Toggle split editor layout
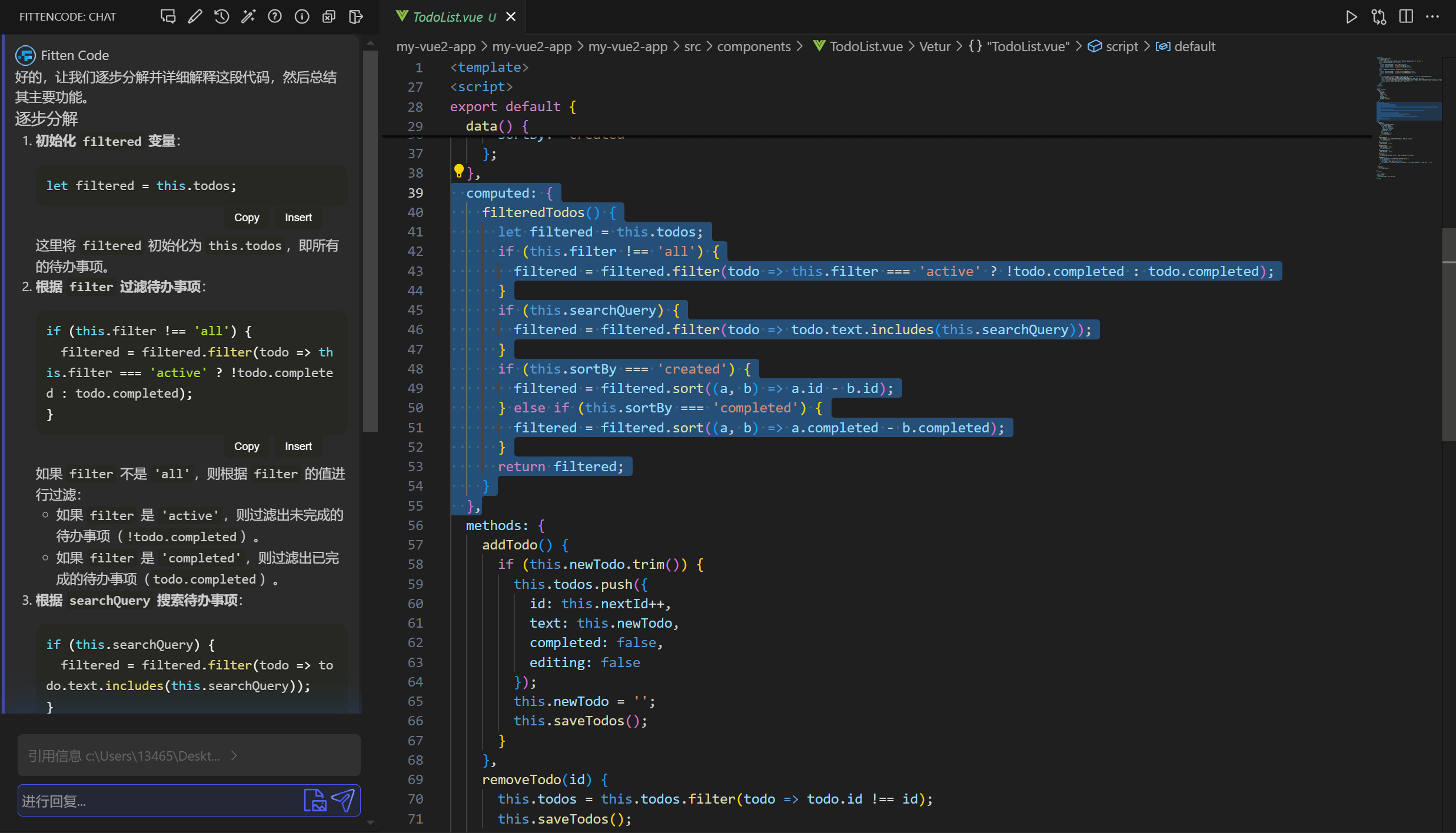Viewport: 1456px width, 833px height. (1405, 16)
